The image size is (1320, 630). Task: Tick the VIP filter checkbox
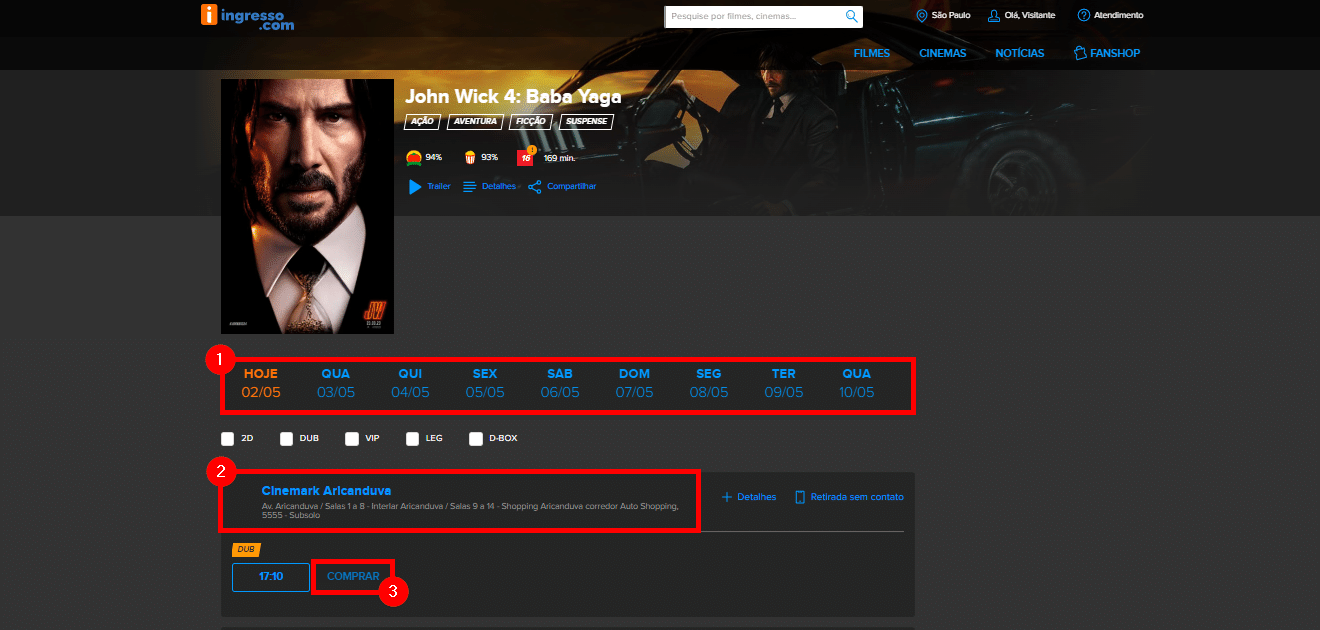coord(352,438)
